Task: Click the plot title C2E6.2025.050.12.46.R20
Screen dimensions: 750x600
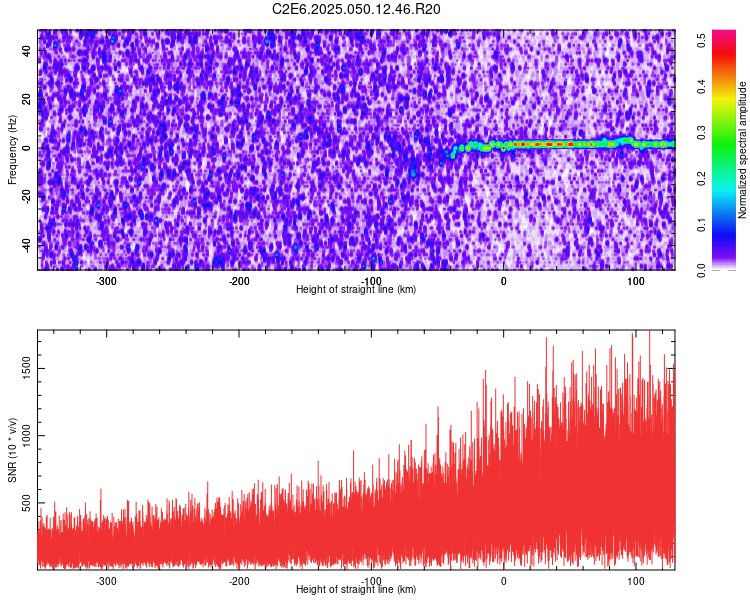Action: (x=356, y=9)
